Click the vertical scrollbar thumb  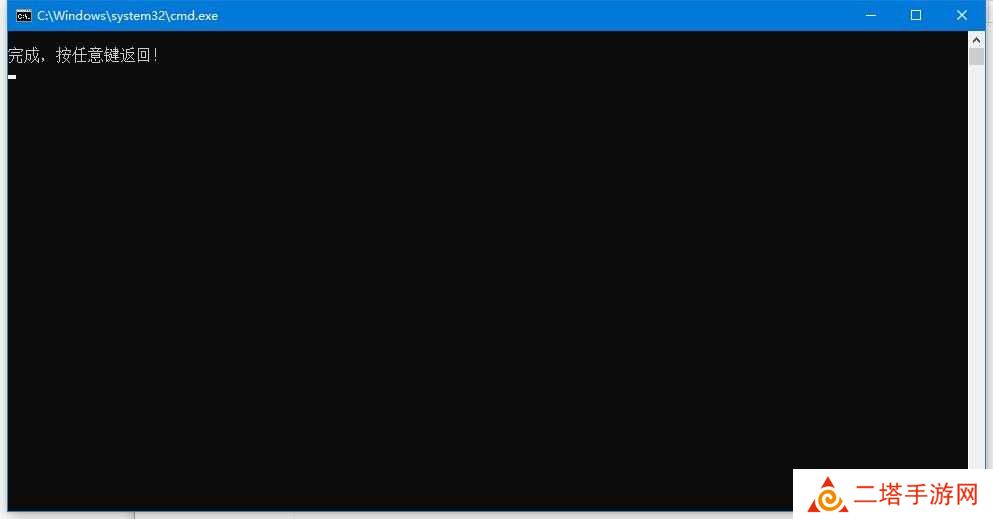pos(976,56)
